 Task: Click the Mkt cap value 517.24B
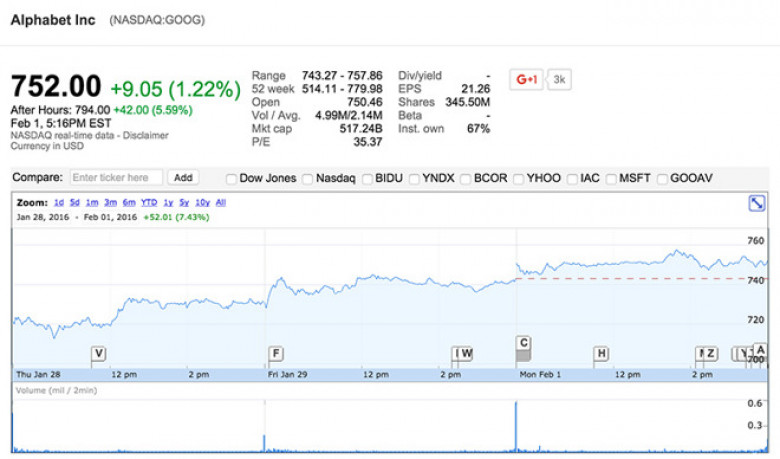pyautogui.click(x=361, y=129)
